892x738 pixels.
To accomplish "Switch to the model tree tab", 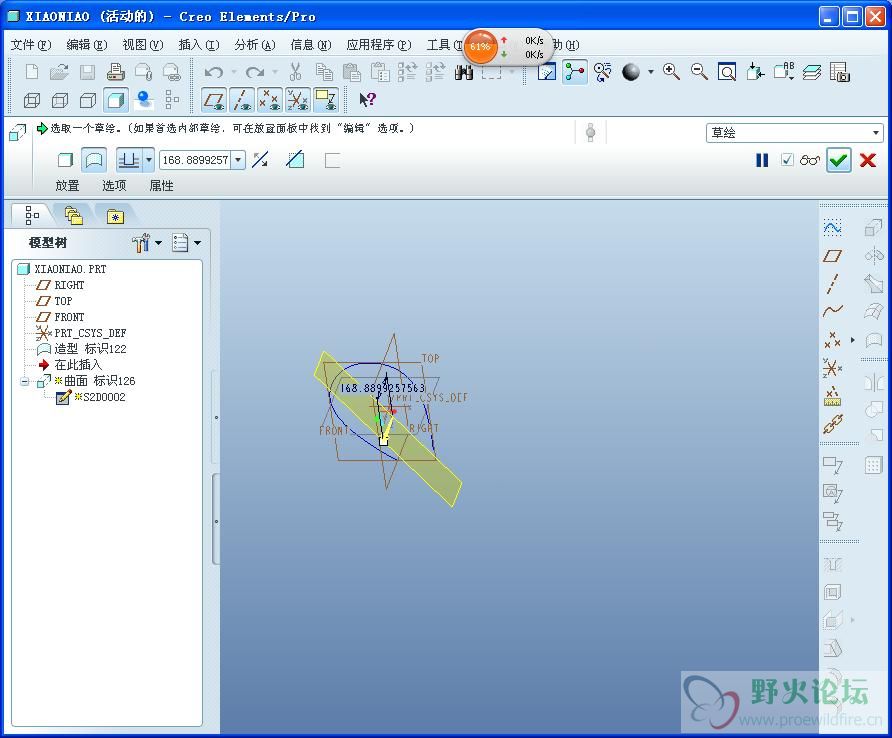I will (32, 215).
